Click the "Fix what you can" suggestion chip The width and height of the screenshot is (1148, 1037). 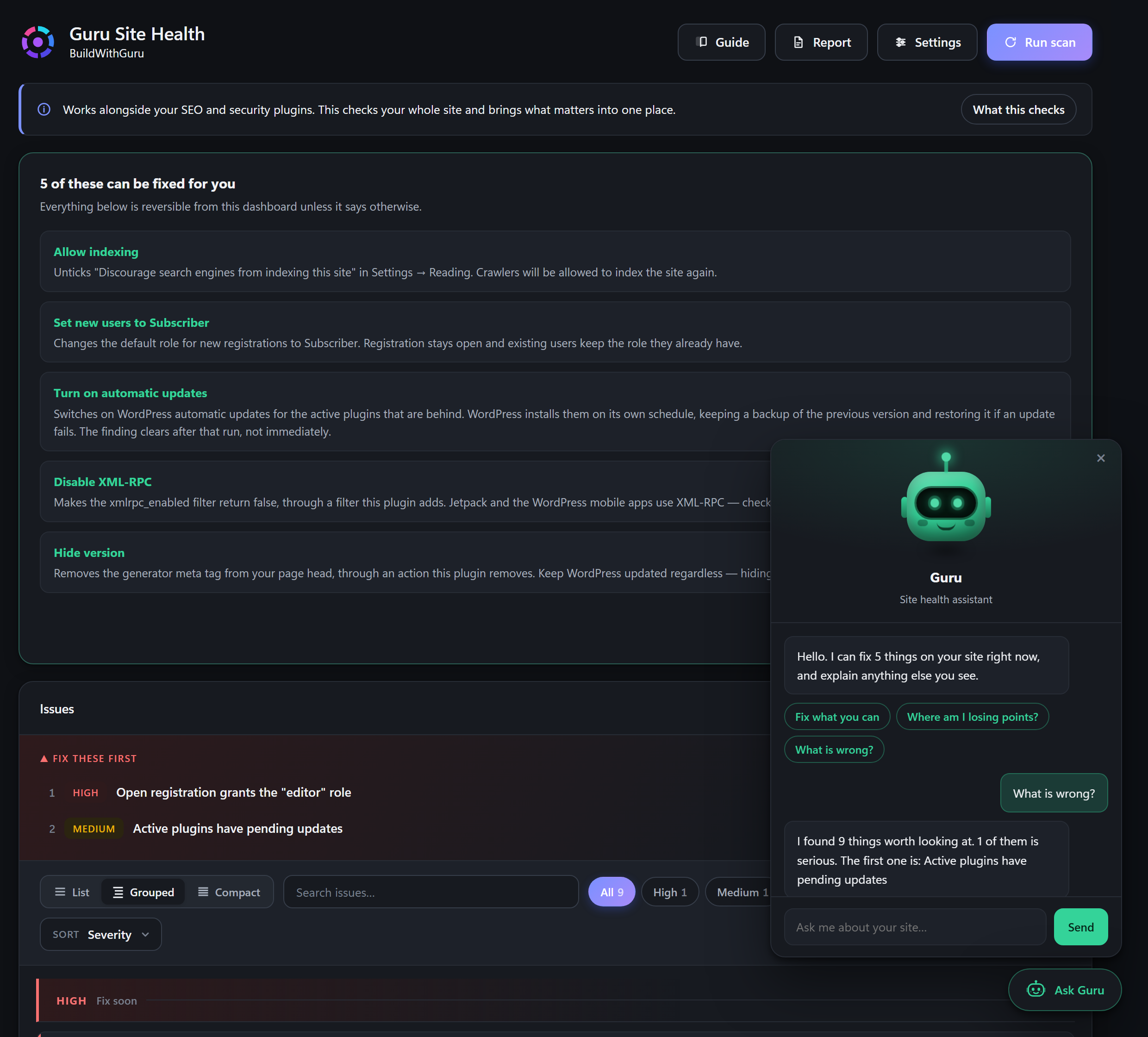pyautogui.click(x=836, y=716)
